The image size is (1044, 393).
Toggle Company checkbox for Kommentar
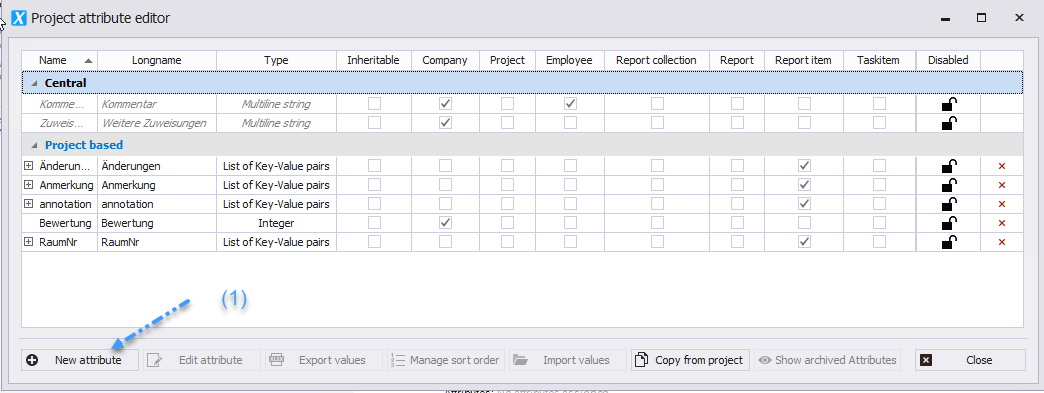tap(445, 104)
